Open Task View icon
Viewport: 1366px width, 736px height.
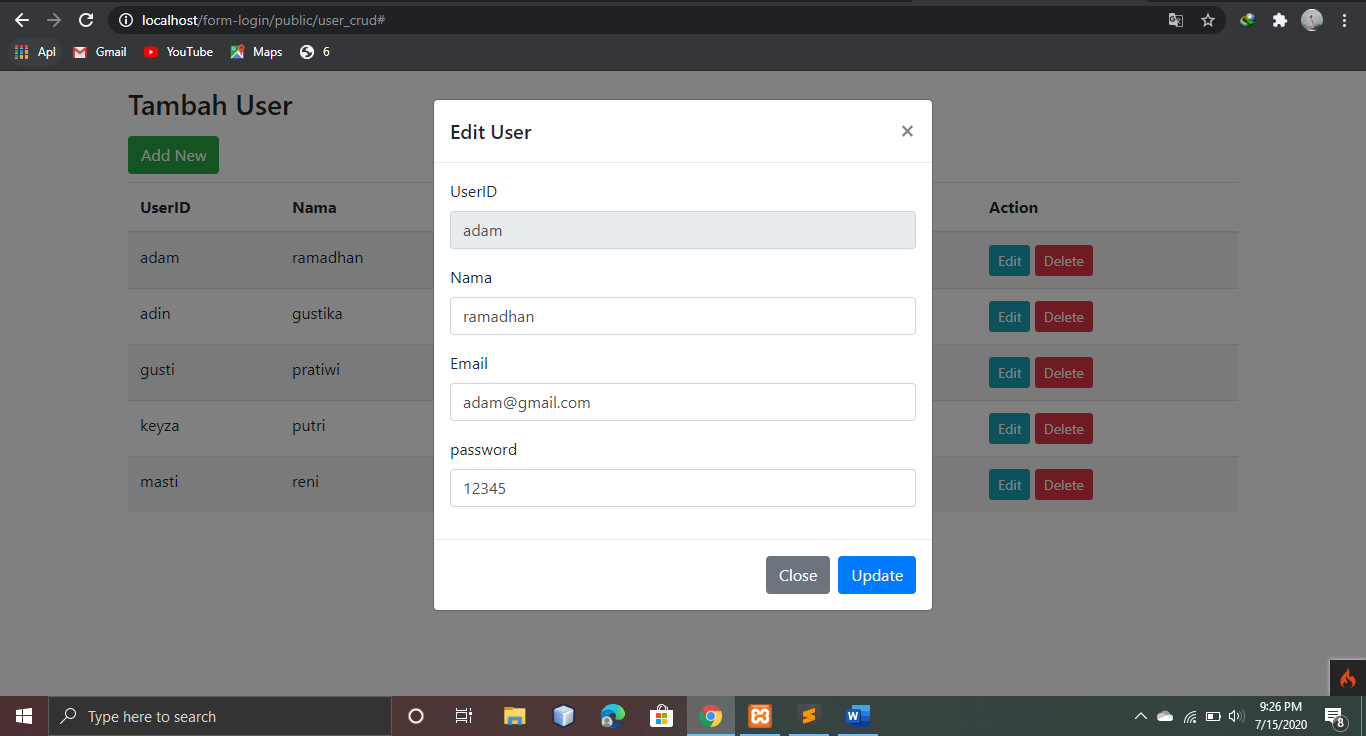pos(464,716)
